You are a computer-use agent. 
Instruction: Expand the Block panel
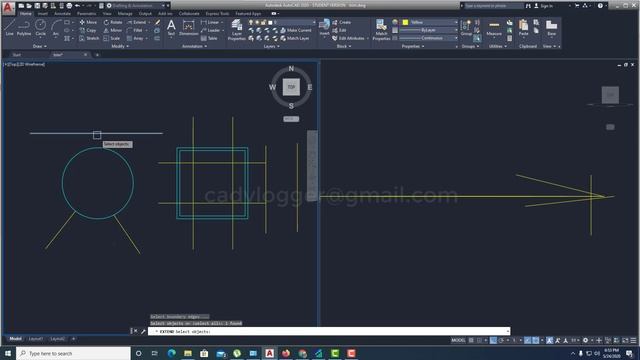pos(344,46)
